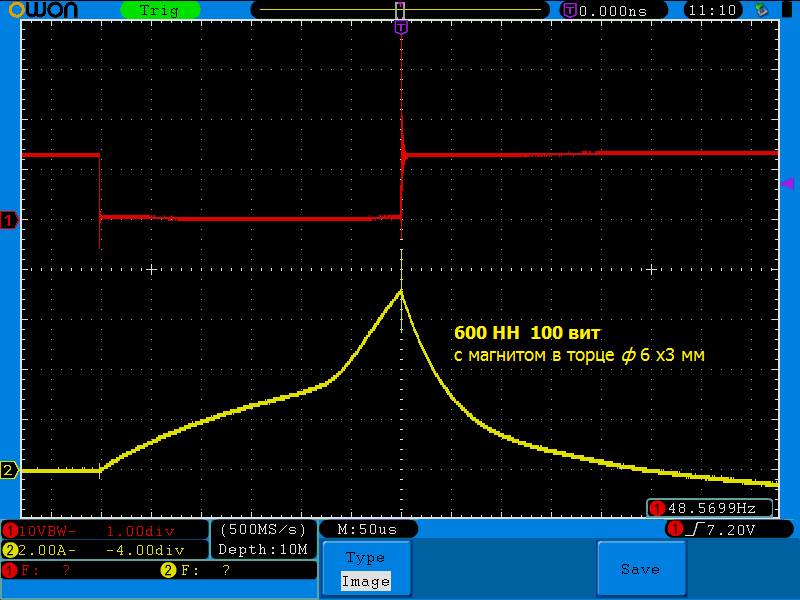Select the Image type value
Viewport: 800px width, 600px height.
[x=365, y=581]
